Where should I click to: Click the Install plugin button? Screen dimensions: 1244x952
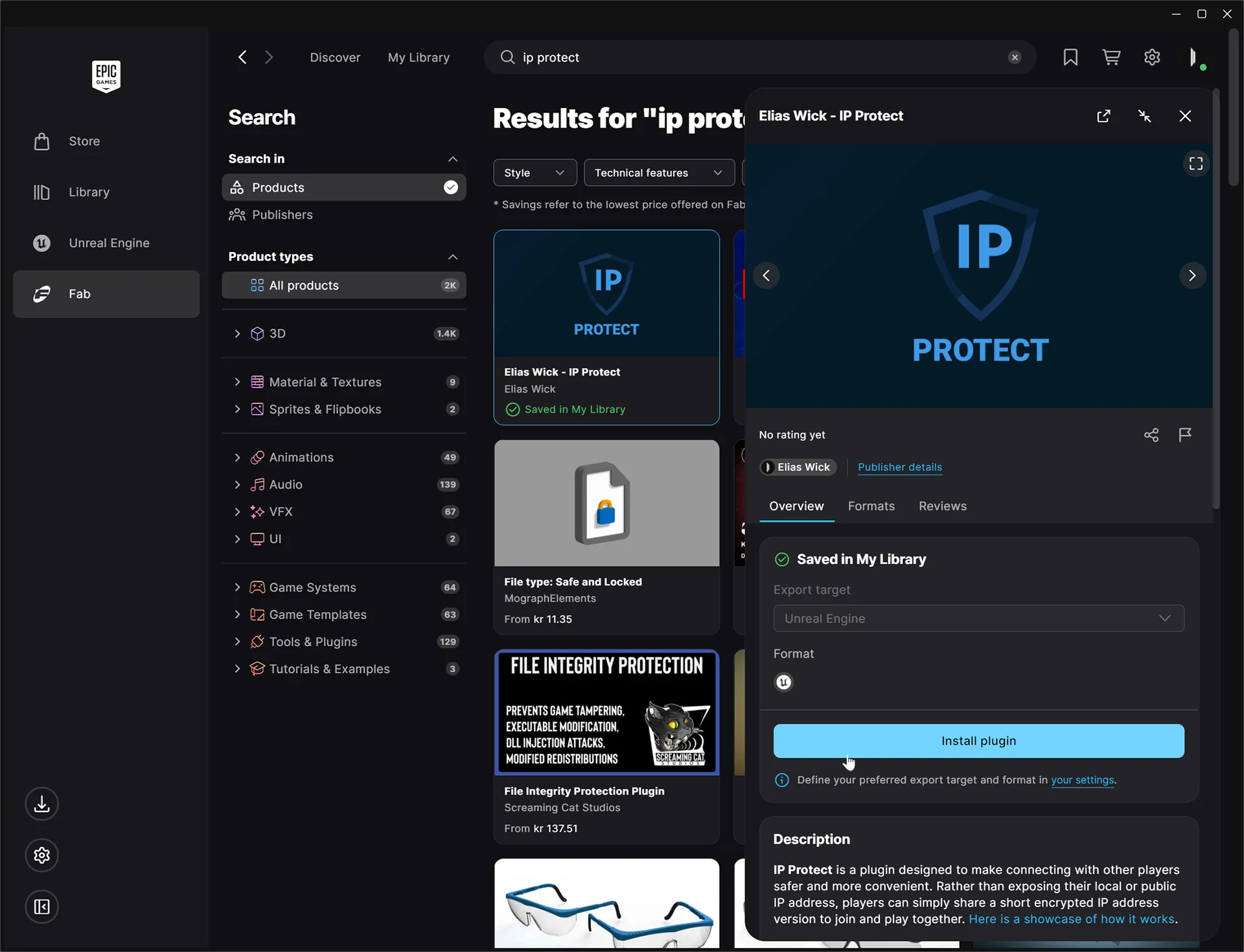[x=979, y=742]
